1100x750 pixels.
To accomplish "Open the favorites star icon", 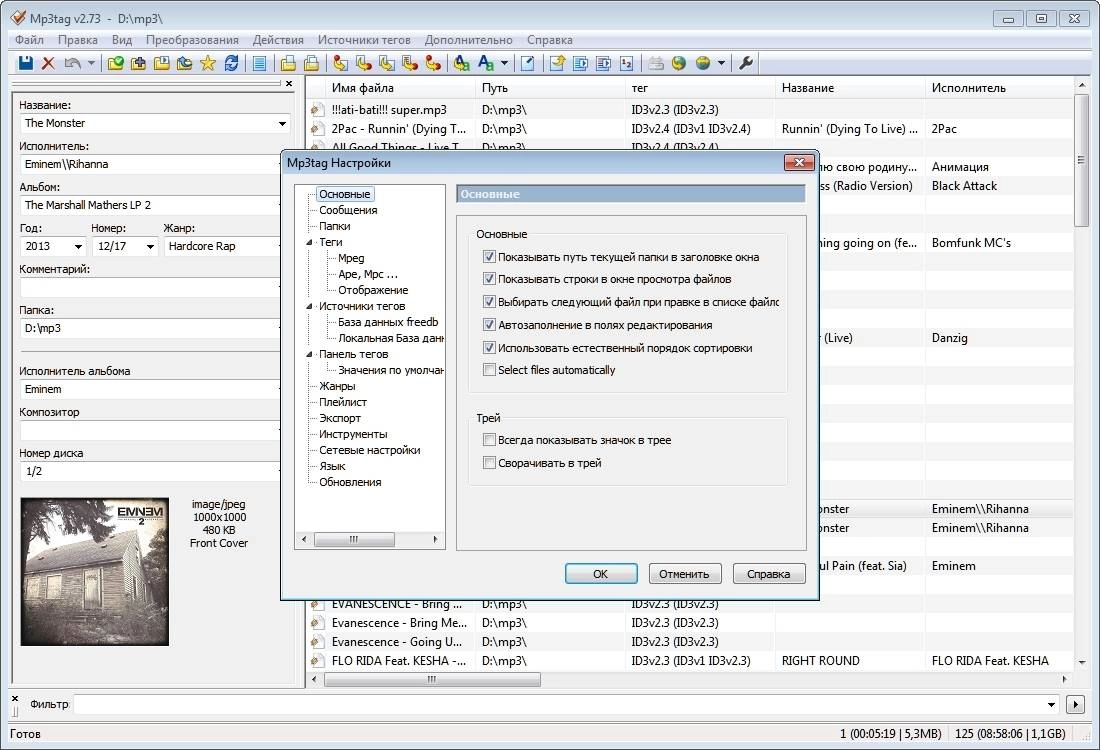I will pos(208,63).
